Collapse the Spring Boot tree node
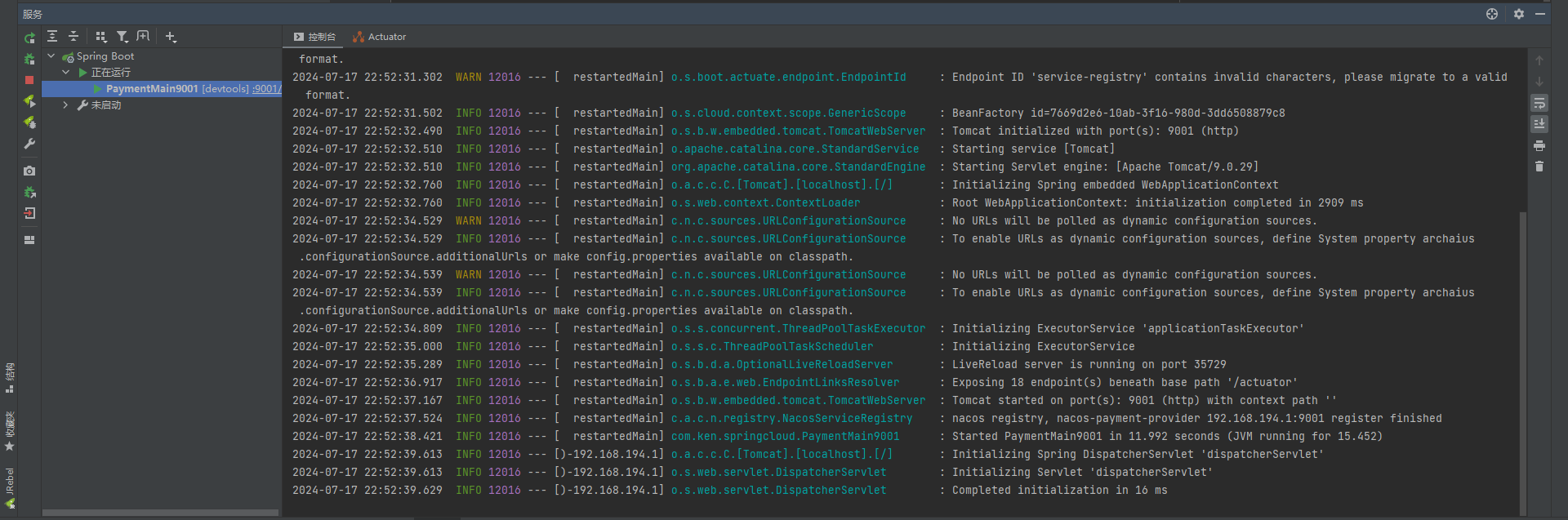This screenshot has height=520, width=1568. 51,56
